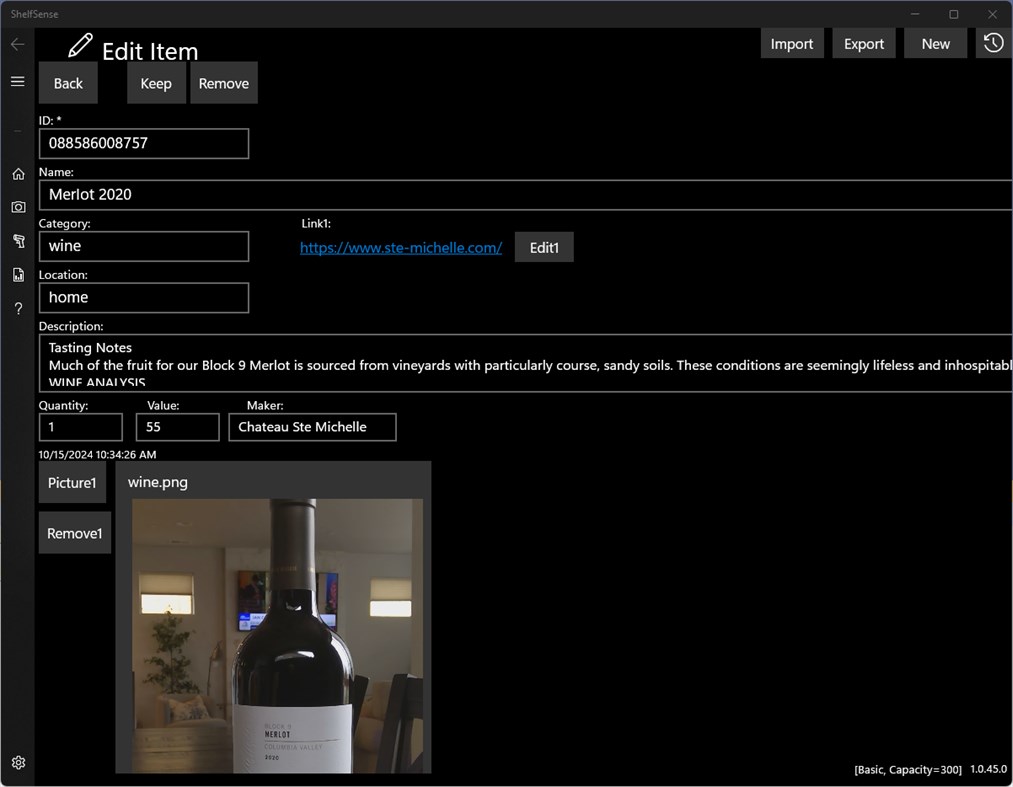Export the inventory data

(x=864, y=43)
